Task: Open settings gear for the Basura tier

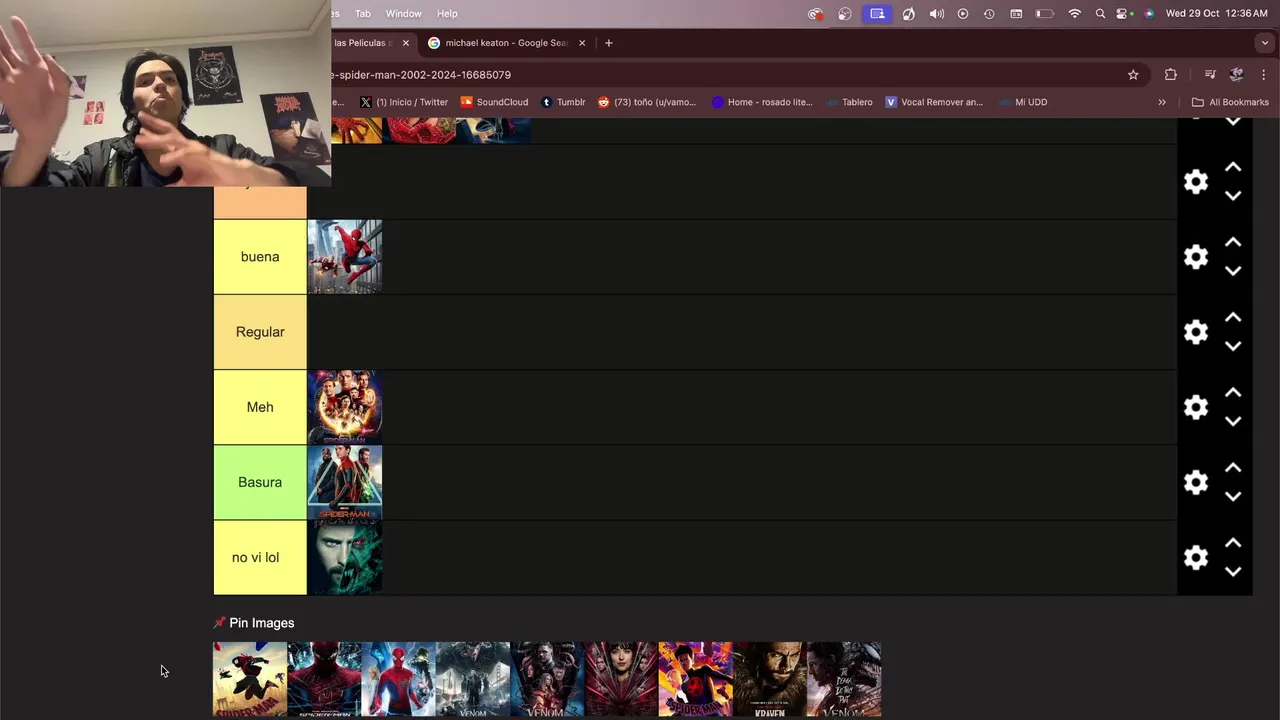Action: (x=1196, y=482)
